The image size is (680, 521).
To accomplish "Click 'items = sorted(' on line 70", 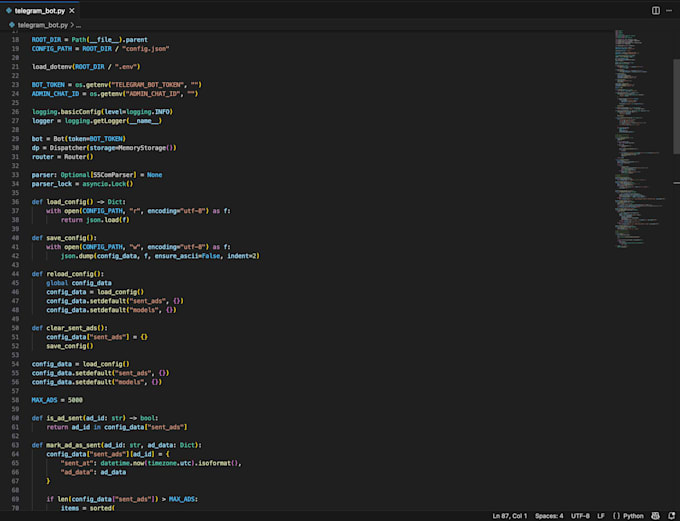I will coord(88,508).
